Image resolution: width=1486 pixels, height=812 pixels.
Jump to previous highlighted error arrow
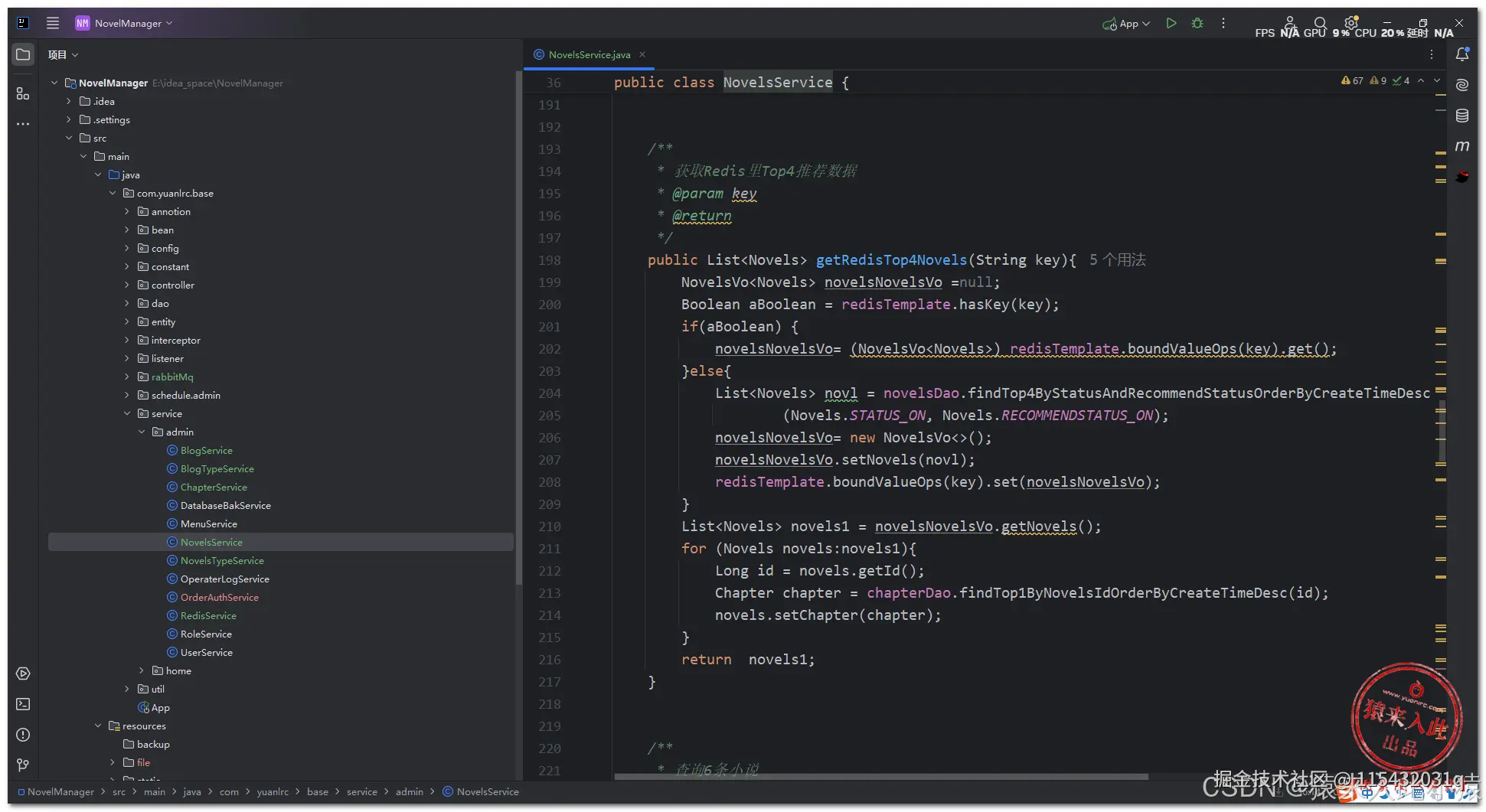coord(1421,80)
